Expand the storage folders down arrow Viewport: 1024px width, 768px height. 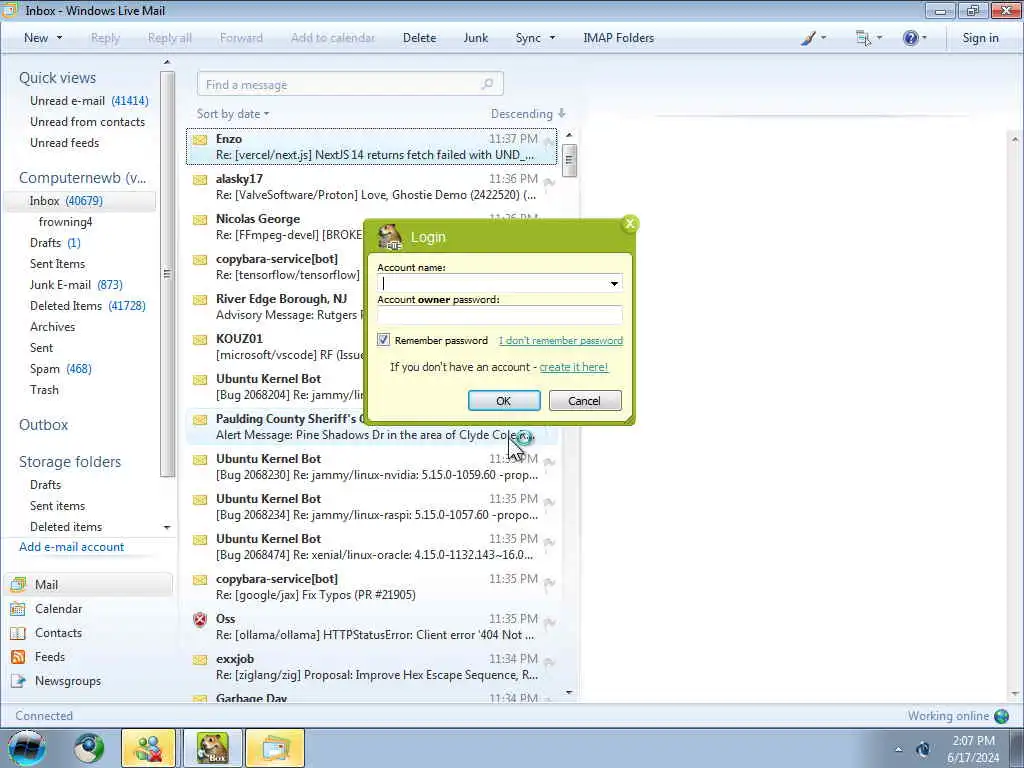167,527
